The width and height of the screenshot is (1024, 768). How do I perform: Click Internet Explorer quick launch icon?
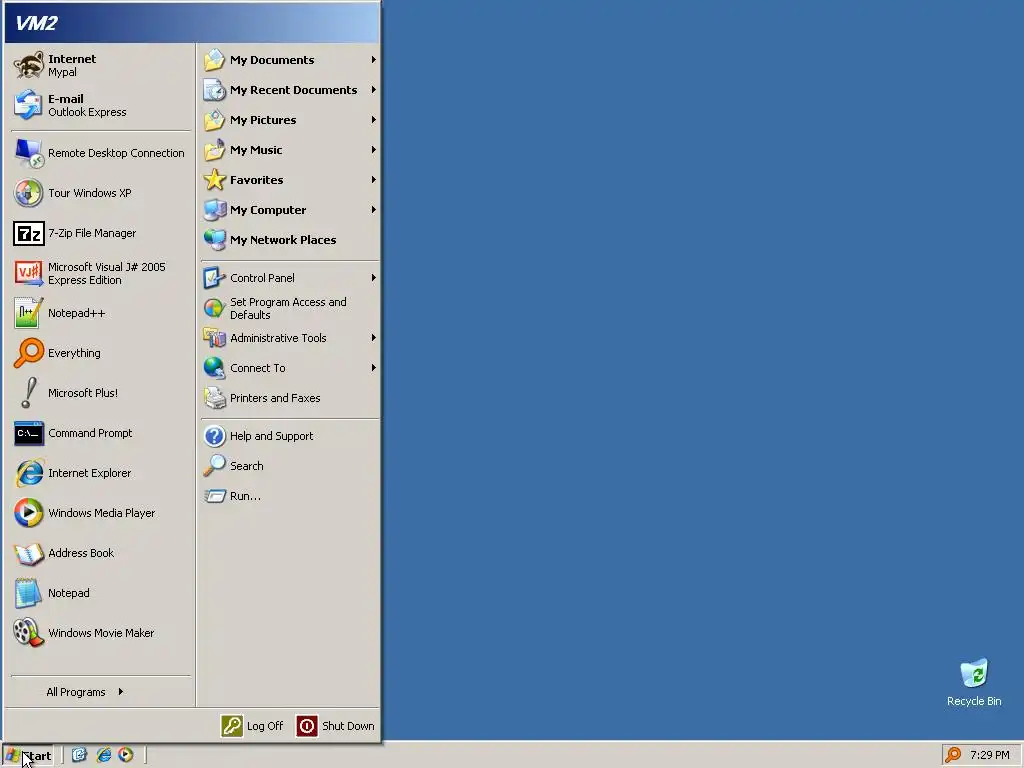pos(103,755)
